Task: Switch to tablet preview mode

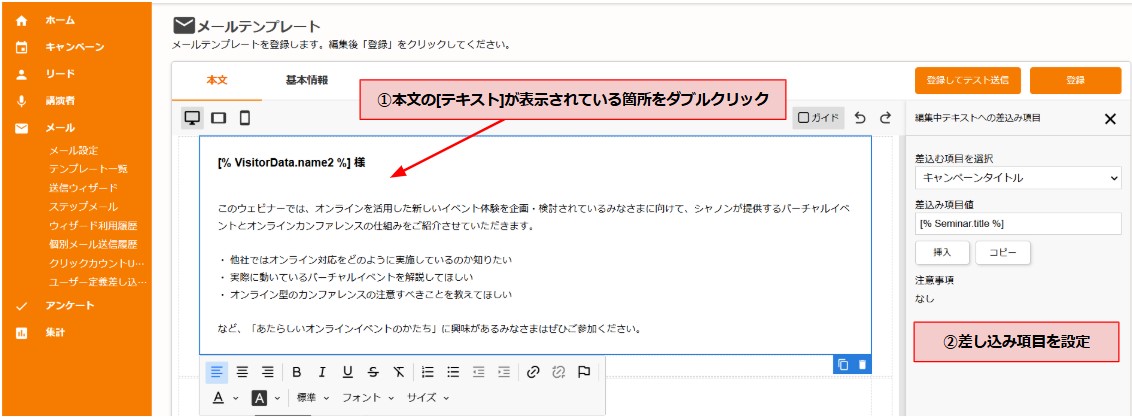Action: pyautogui.click(x=218, y=118)
